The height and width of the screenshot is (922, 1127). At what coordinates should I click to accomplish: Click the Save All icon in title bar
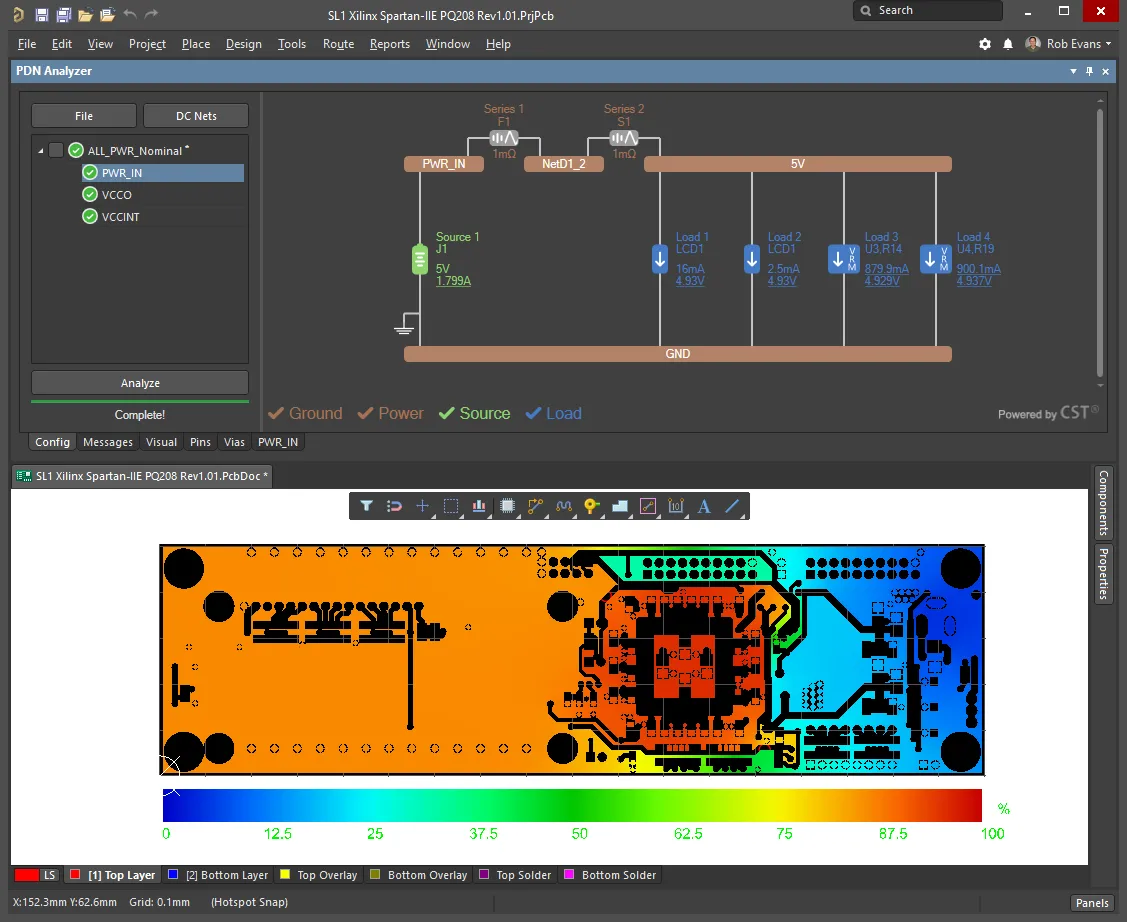(63, 15)
